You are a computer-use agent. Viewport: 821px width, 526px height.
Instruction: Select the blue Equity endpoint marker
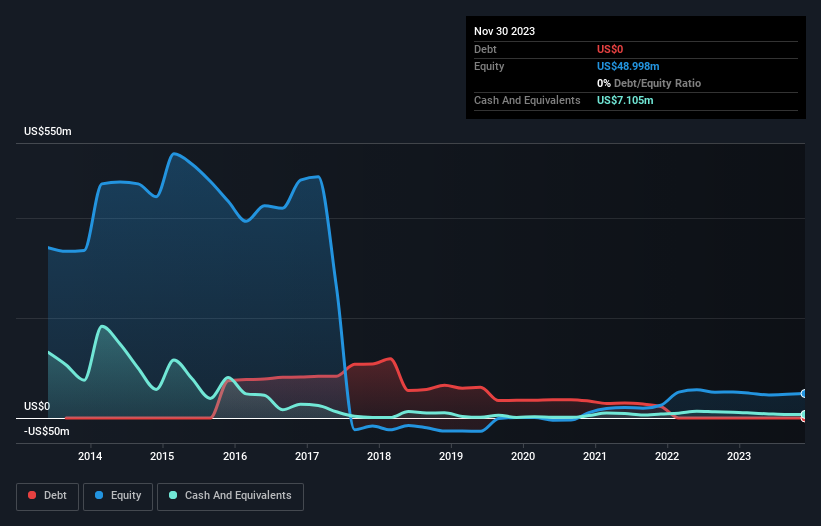[804, 394]
